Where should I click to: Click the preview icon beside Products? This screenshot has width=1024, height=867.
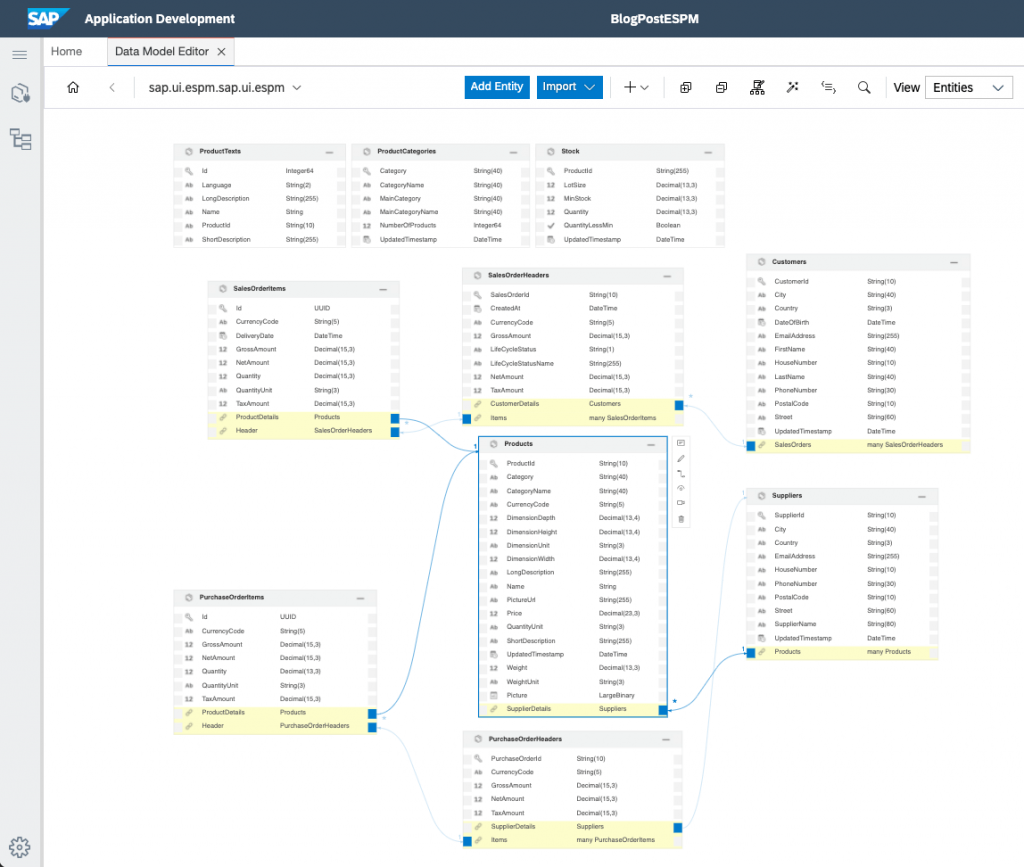pyautogui.click(x=681, y=488)
